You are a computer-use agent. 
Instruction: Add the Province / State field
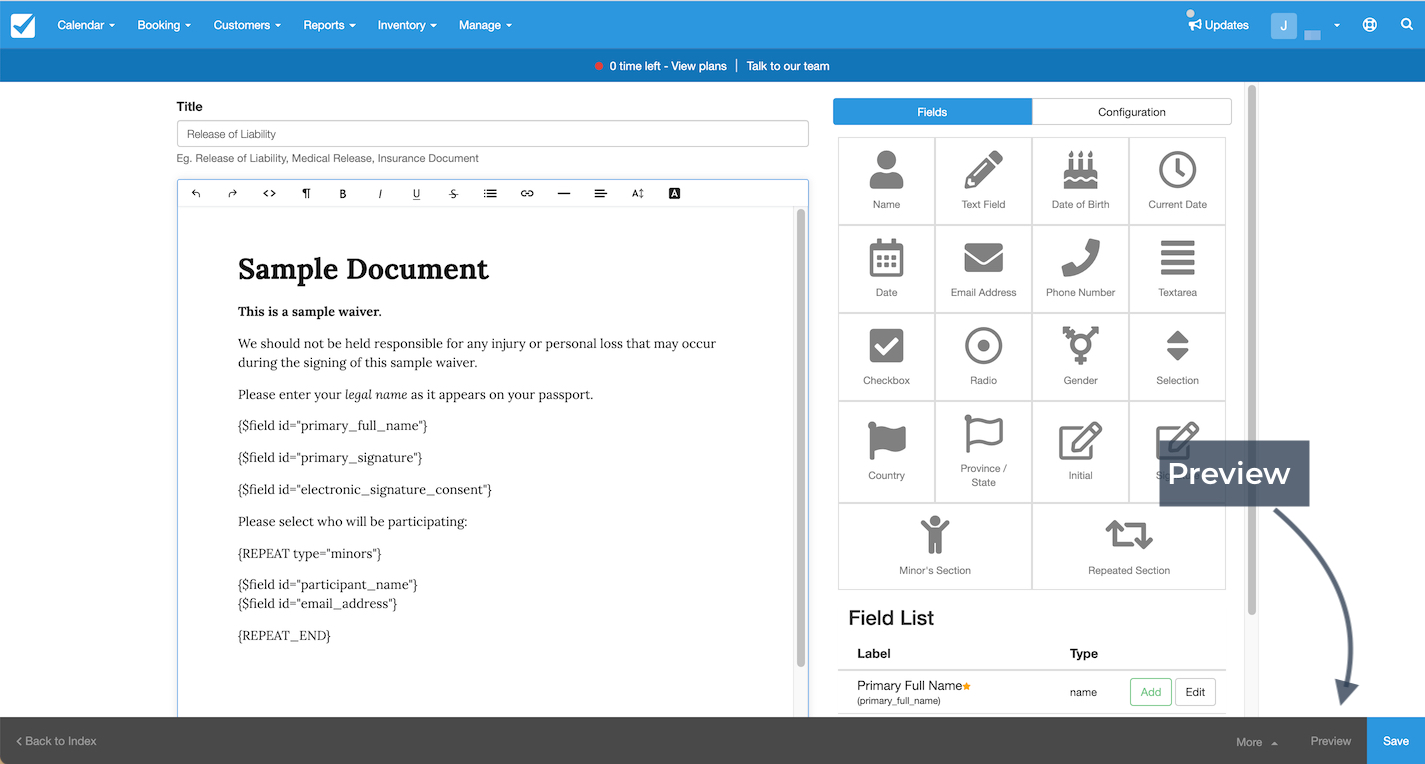point(983,452)
